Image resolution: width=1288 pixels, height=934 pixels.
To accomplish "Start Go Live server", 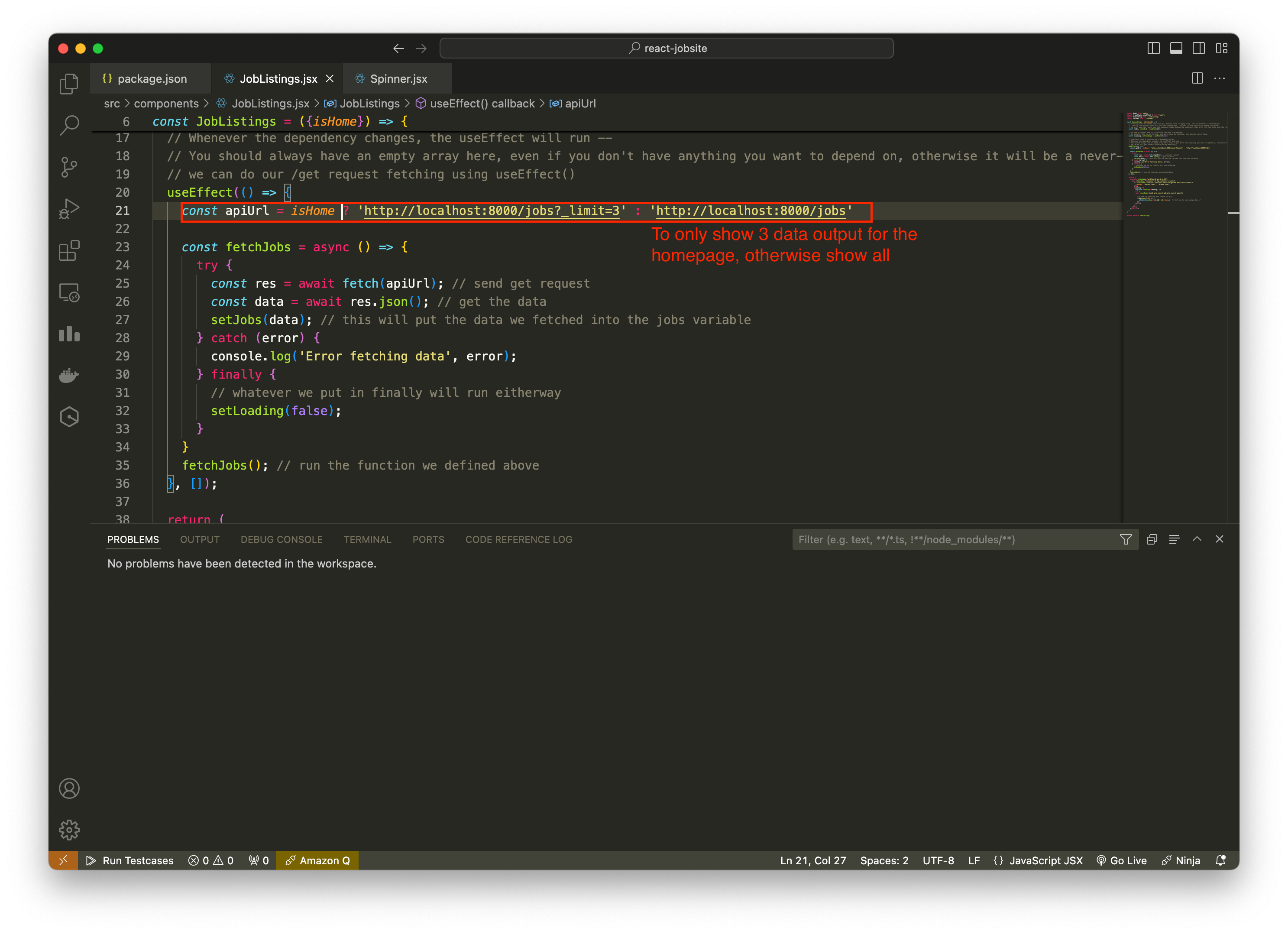I will pyautogui.click(x=1122, y=860).
